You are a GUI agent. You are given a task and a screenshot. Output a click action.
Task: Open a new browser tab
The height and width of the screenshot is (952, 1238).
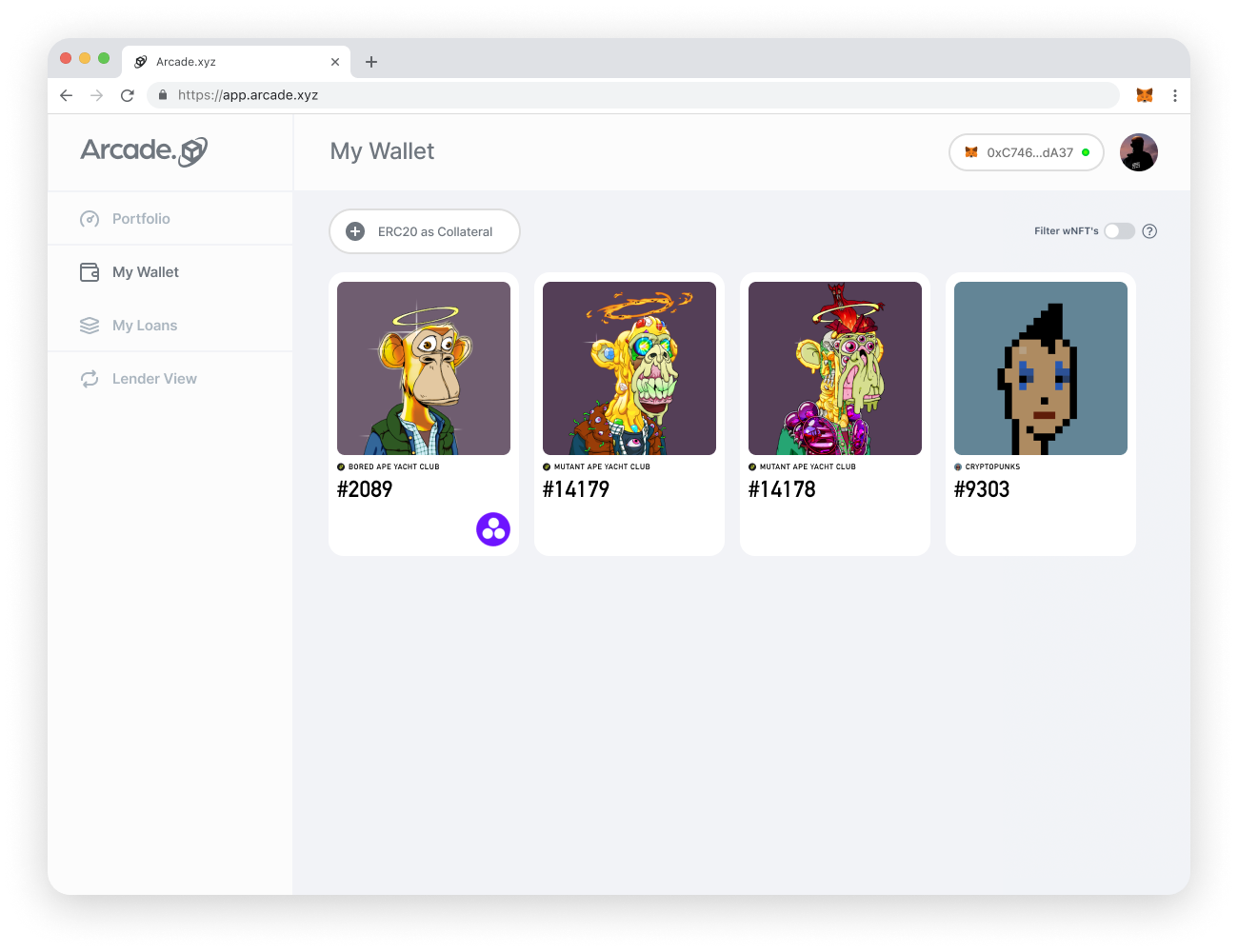(x=371, y=62)
